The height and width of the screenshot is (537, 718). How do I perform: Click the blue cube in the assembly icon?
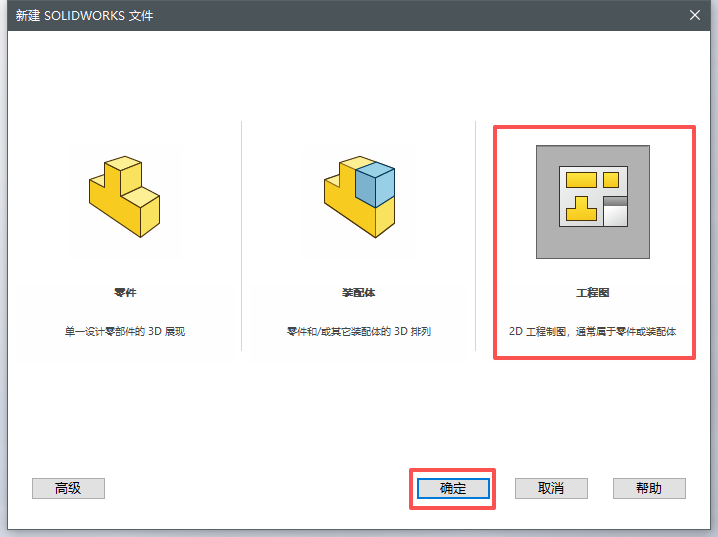click(374, 185)
